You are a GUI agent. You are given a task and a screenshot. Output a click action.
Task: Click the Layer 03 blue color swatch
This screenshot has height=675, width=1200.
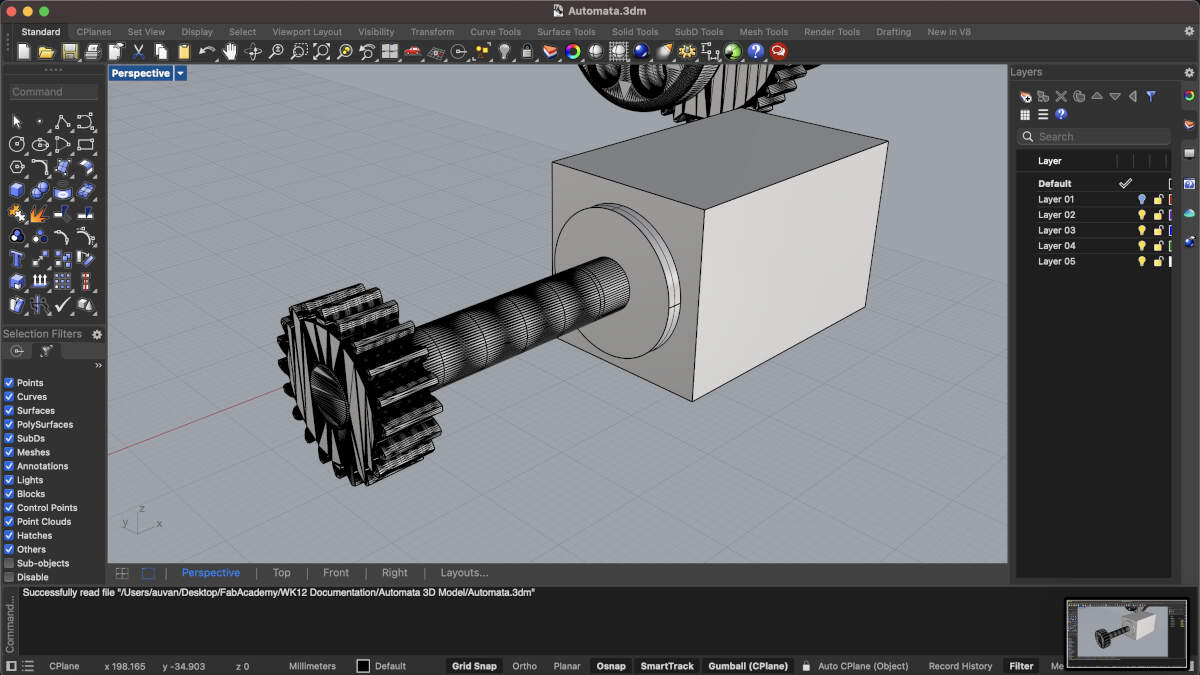click(1170, 230)
